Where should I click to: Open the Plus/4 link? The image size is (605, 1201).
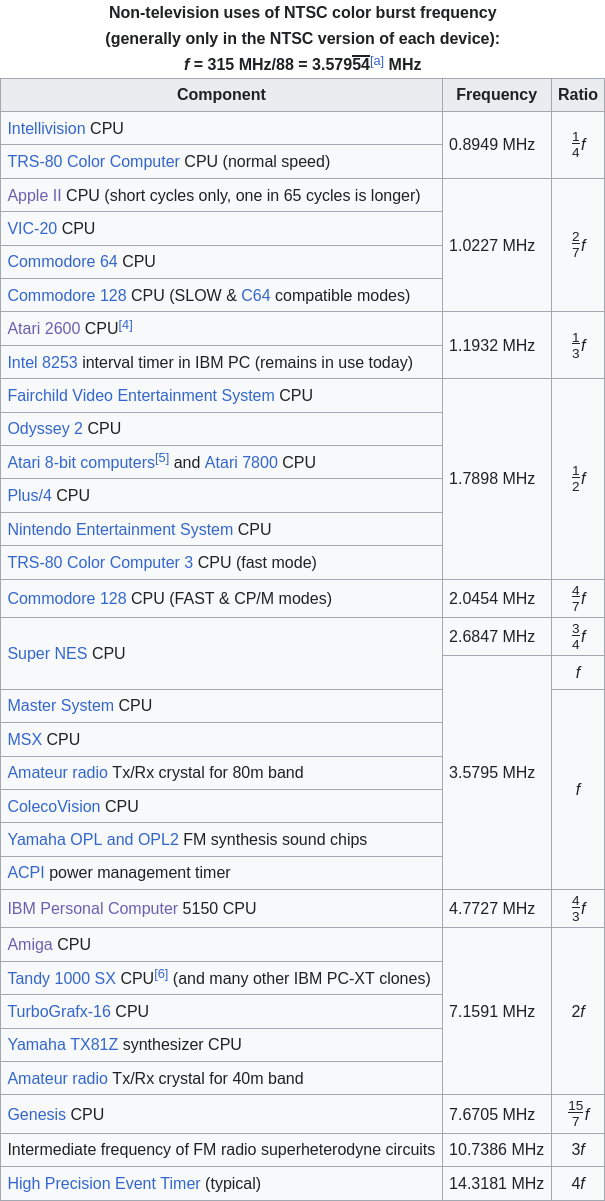[x=29, y=495]
